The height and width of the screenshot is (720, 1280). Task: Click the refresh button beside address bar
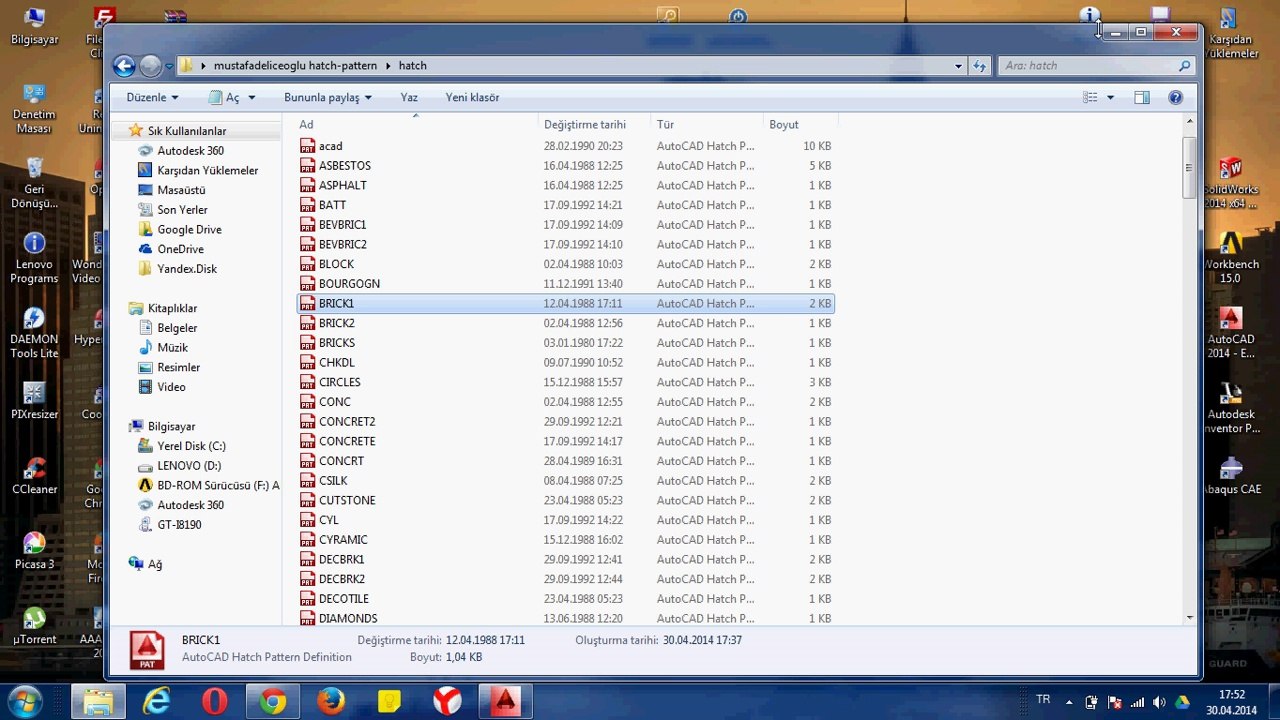click(x=980, y=66)
